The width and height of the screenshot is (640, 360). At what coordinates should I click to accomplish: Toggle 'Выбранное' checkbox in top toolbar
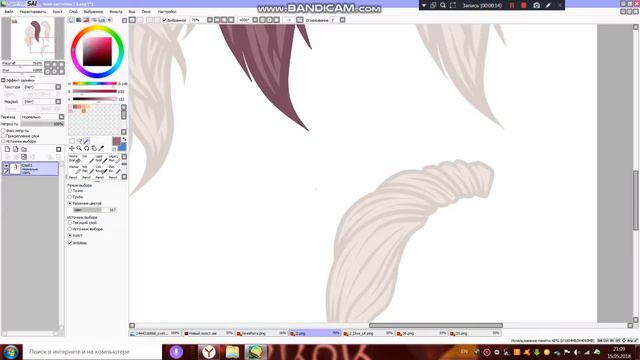tap(164, 20)
